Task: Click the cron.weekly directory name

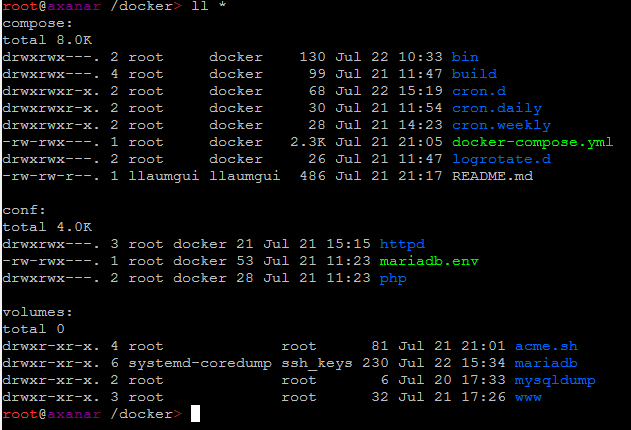Action: 501,125
